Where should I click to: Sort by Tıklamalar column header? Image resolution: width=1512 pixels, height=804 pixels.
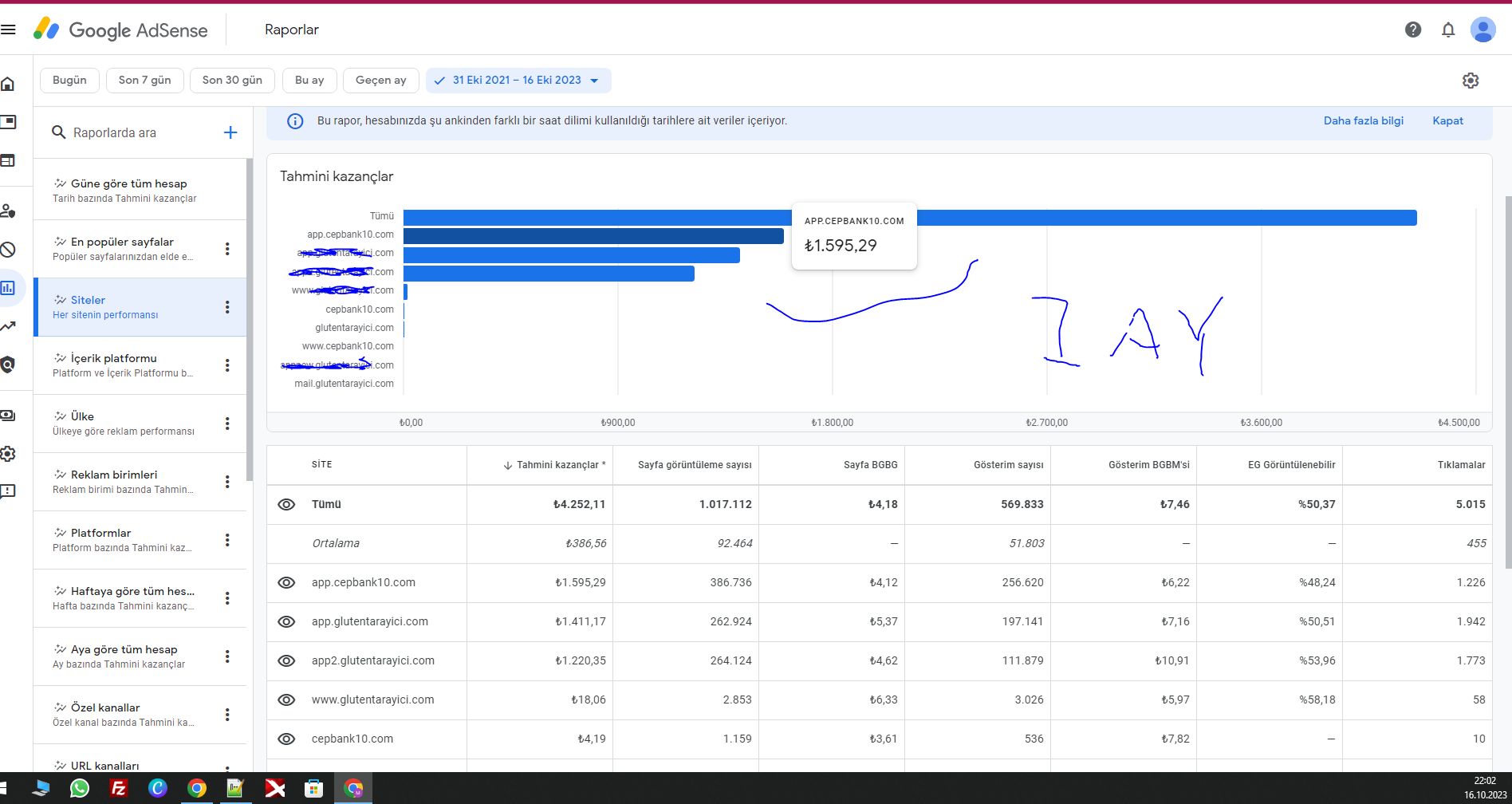[1461, 465]
